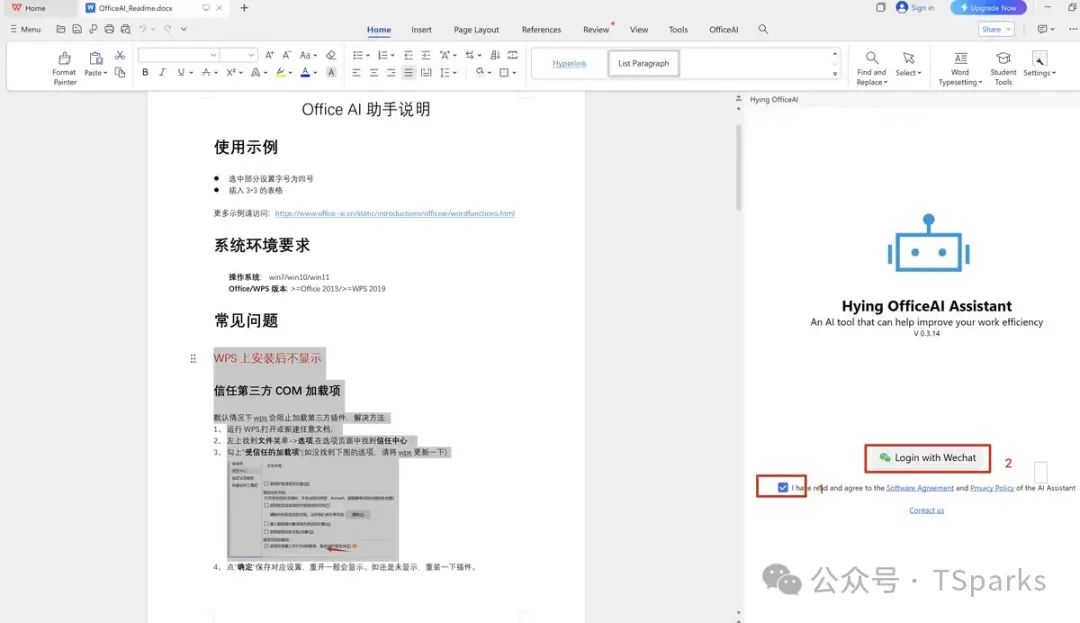The height and width of the screenshot is (623, 1080).
Task: Open the Tools tab
Action: 678,30
